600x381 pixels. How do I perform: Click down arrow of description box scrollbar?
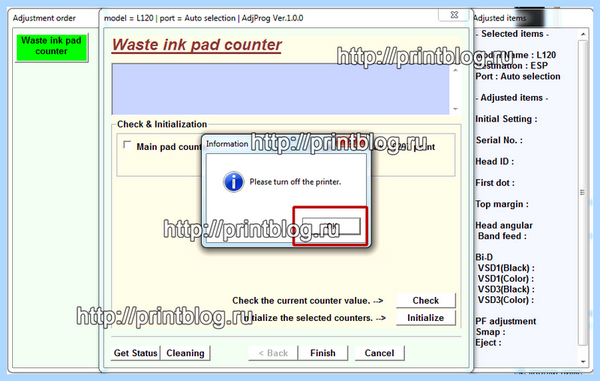click(x=455, y=109)
